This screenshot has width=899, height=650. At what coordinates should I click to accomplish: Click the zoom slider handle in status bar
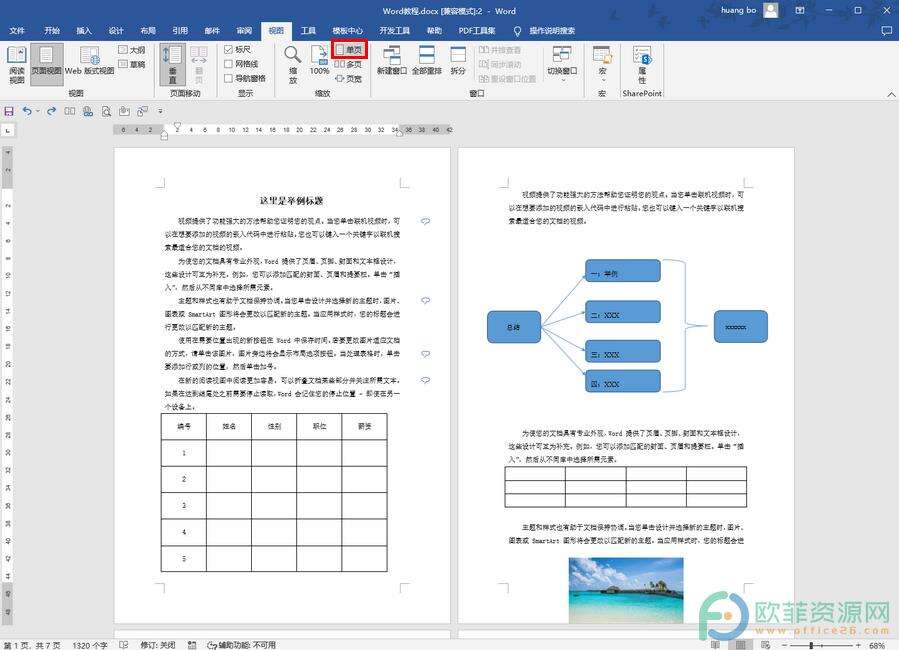pyautogui.click(x=811, y=645)
